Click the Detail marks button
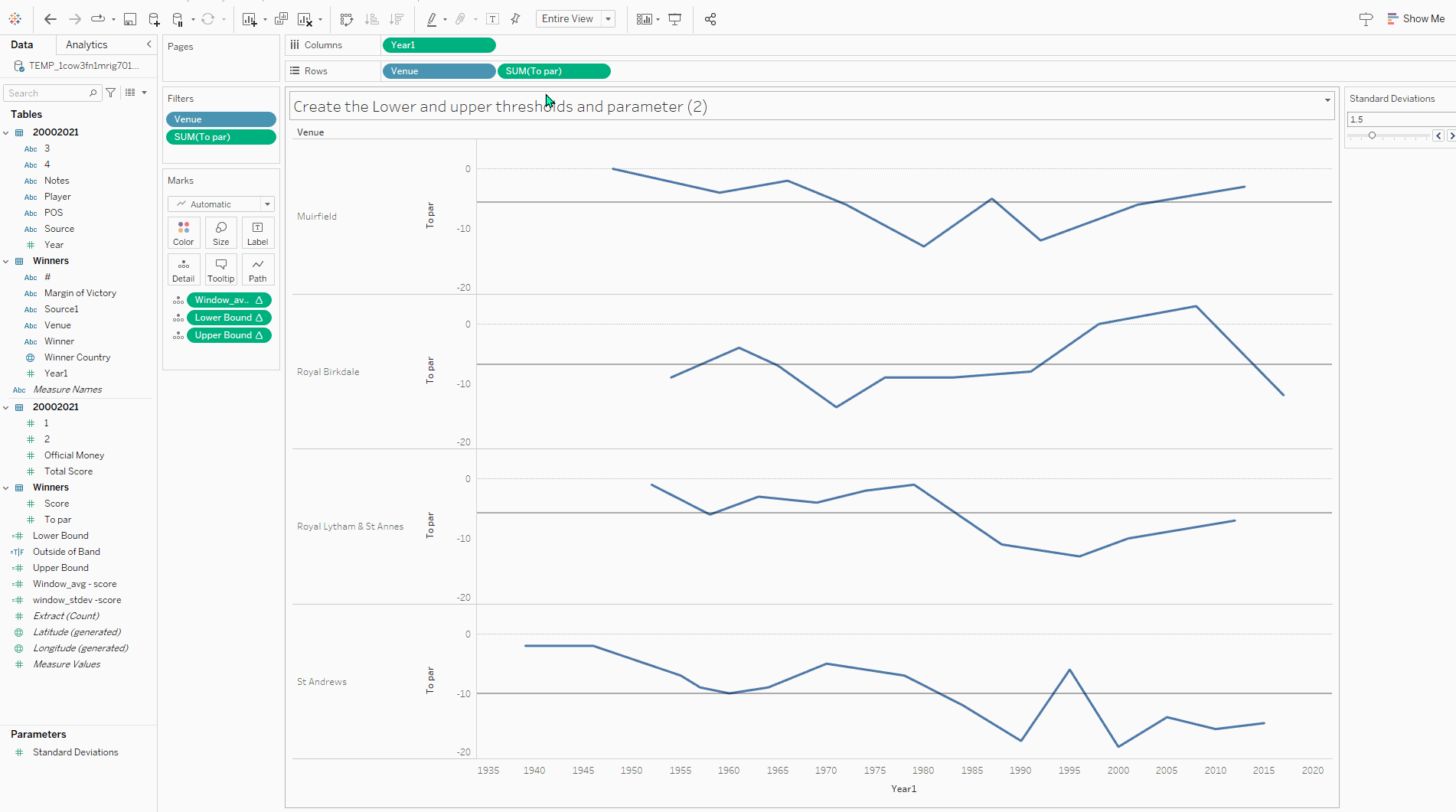Image resolution: width=1456 pixels, height=812 pixels. coord(184,269)
